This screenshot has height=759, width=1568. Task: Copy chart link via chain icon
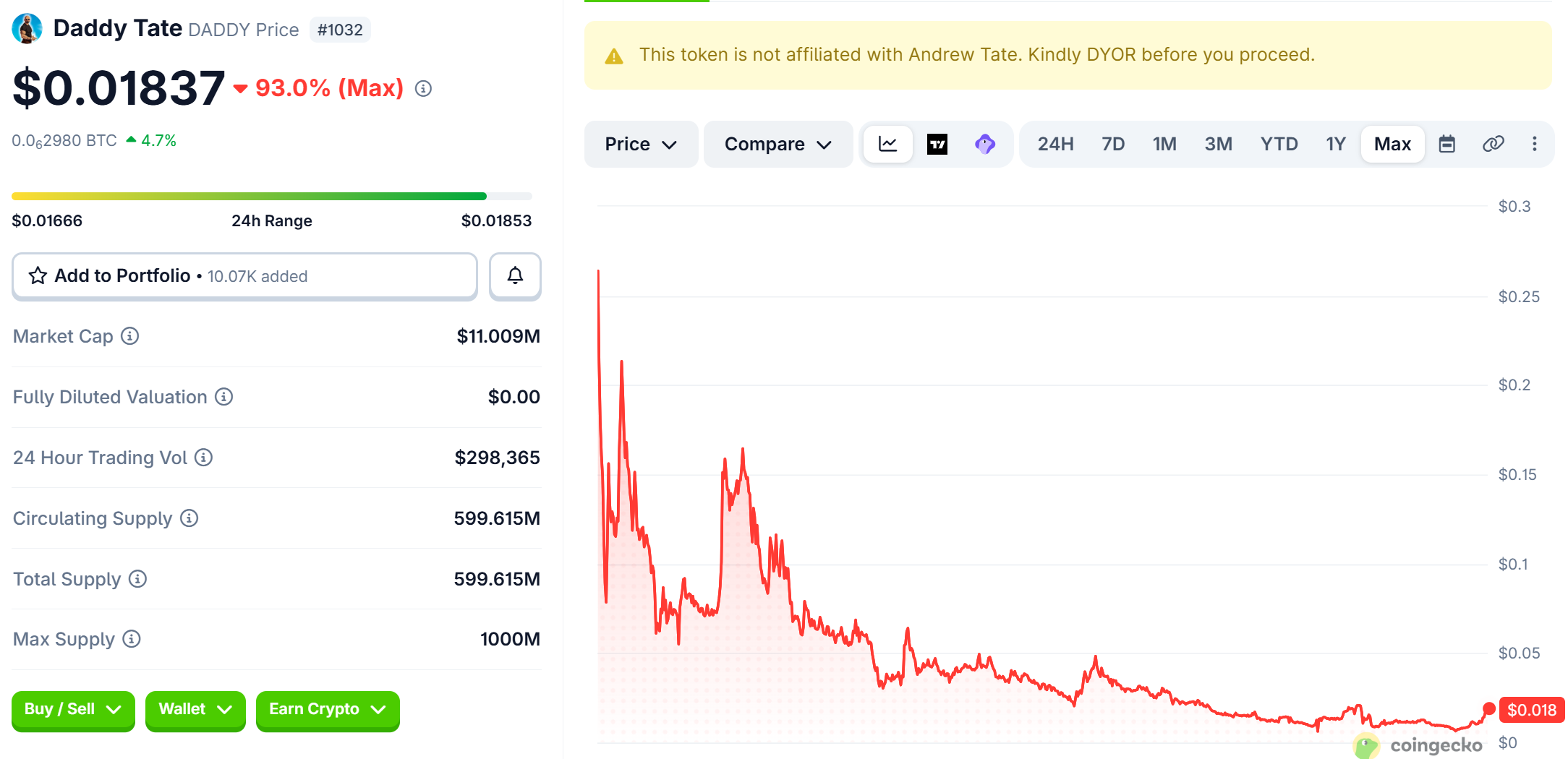(x=1493, y=144)
